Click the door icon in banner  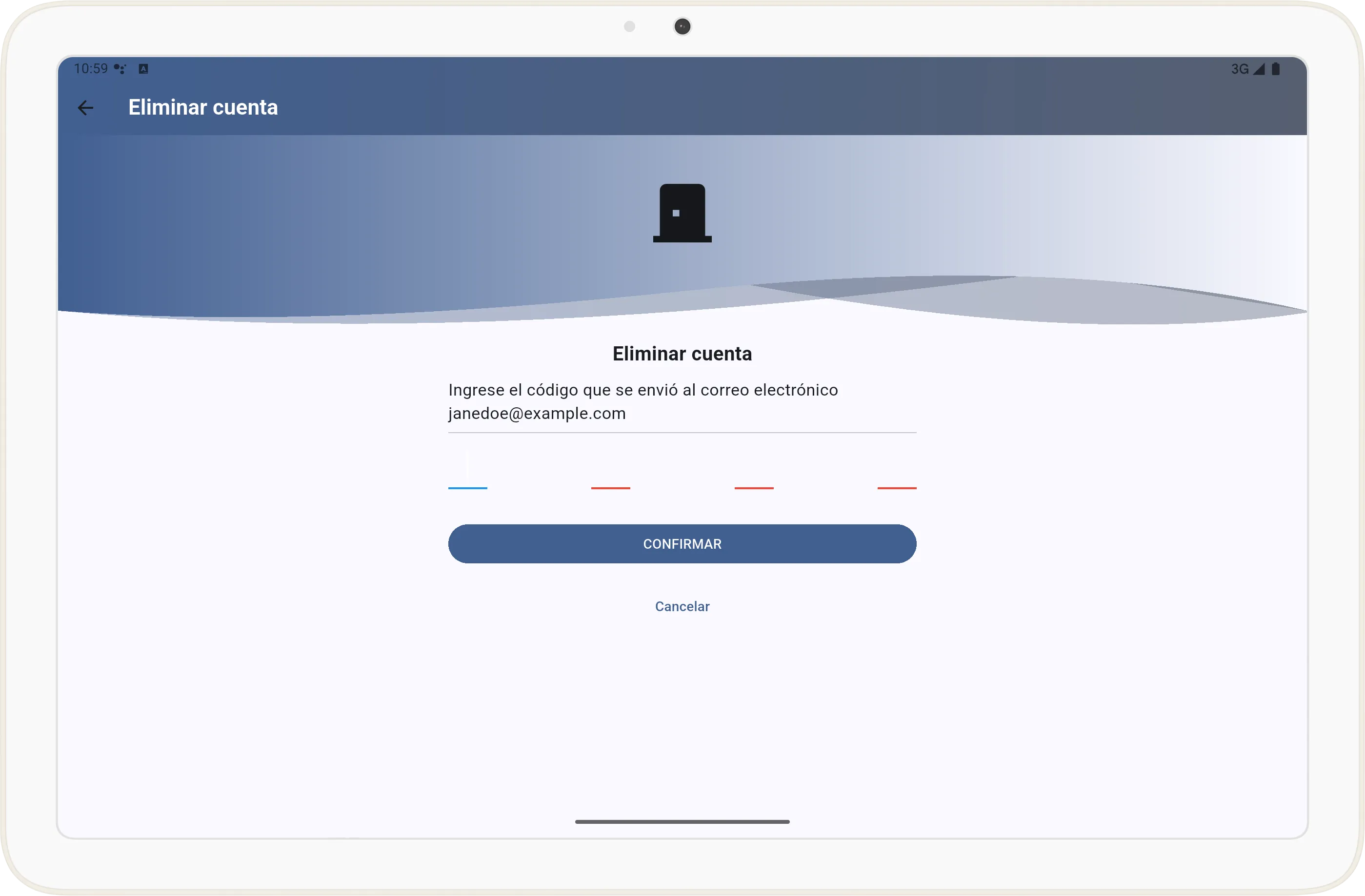682,213
